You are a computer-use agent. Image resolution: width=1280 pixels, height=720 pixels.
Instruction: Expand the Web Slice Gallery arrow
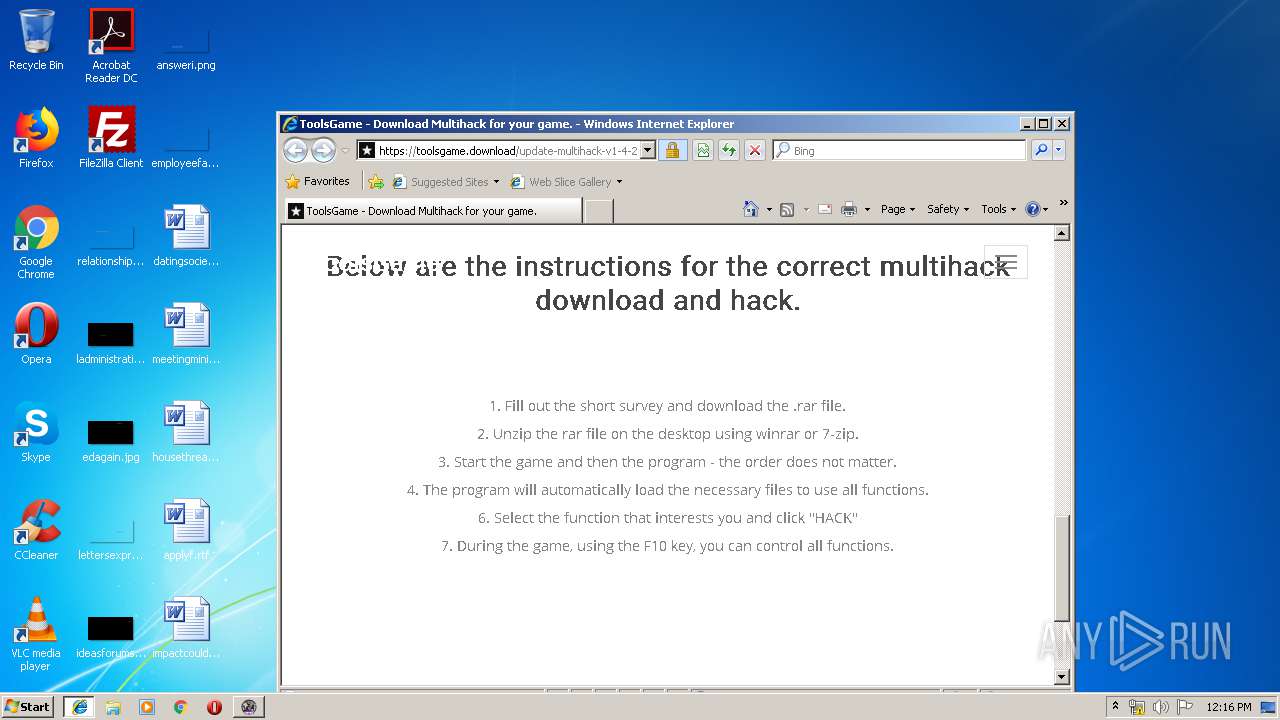619,182
